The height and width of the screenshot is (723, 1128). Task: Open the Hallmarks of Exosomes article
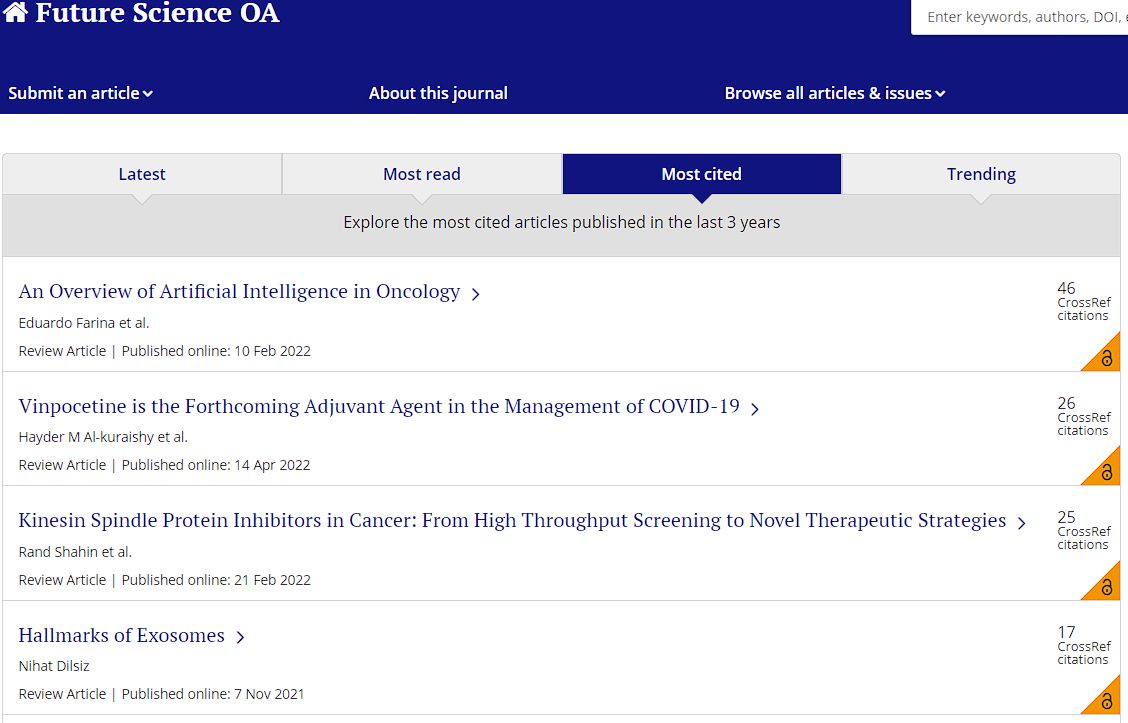tap(122, 635)
